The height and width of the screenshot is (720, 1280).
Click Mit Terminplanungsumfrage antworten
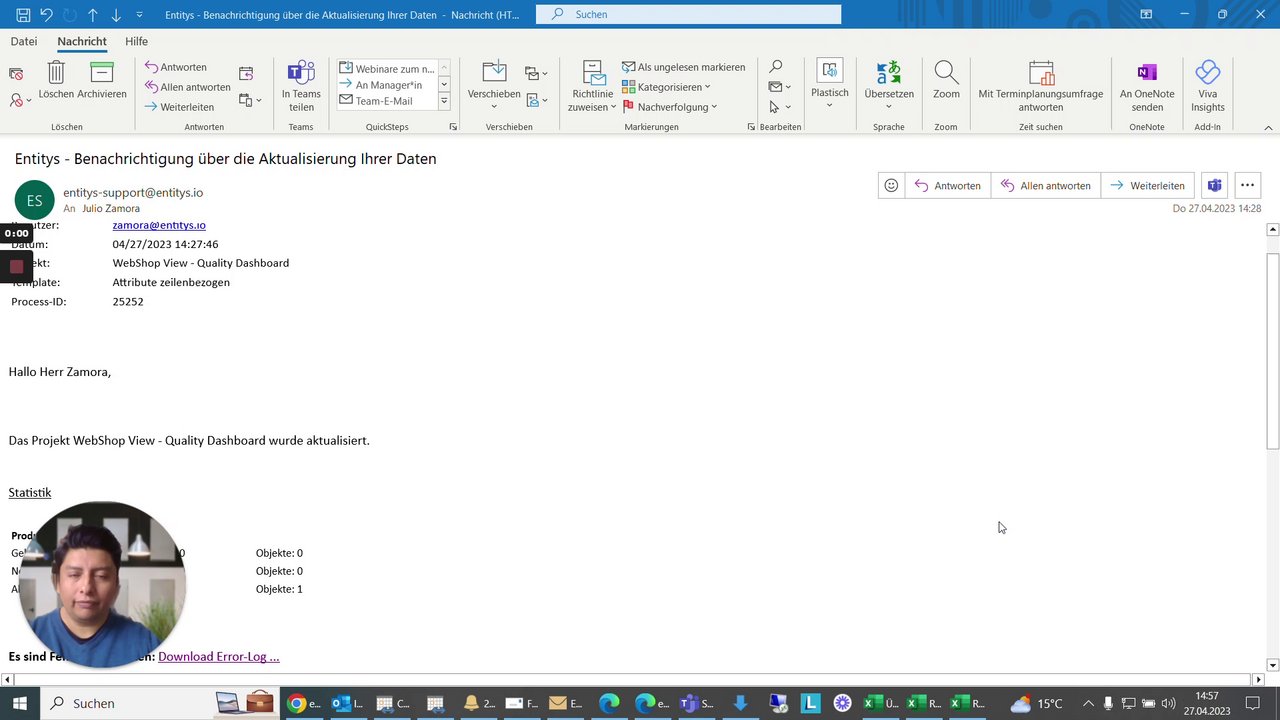1041,86
